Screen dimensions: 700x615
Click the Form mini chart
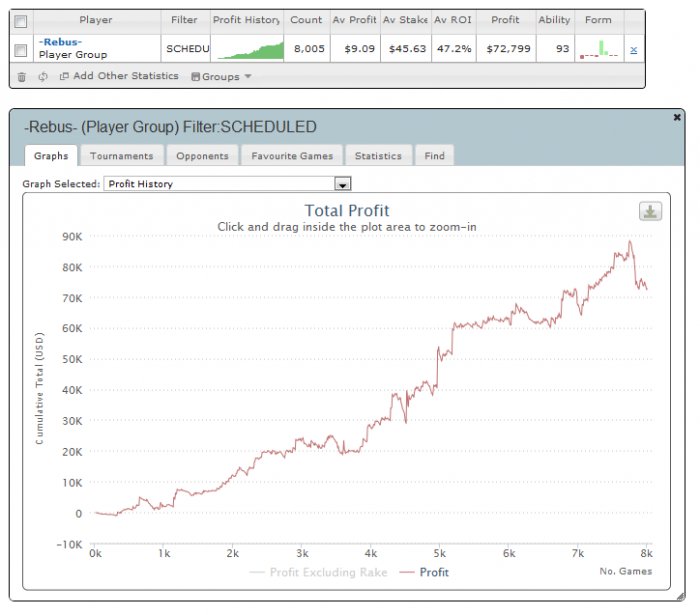click(x=599, y=49)
